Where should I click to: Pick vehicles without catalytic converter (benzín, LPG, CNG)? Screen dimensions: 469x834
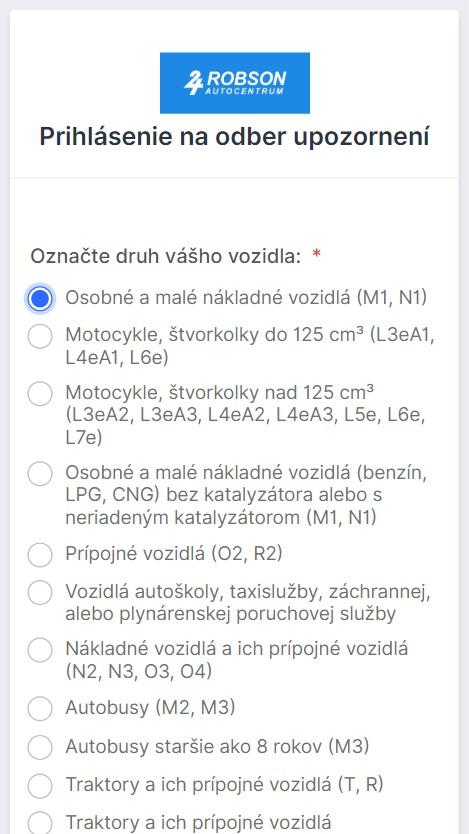(x=40, y=474)
